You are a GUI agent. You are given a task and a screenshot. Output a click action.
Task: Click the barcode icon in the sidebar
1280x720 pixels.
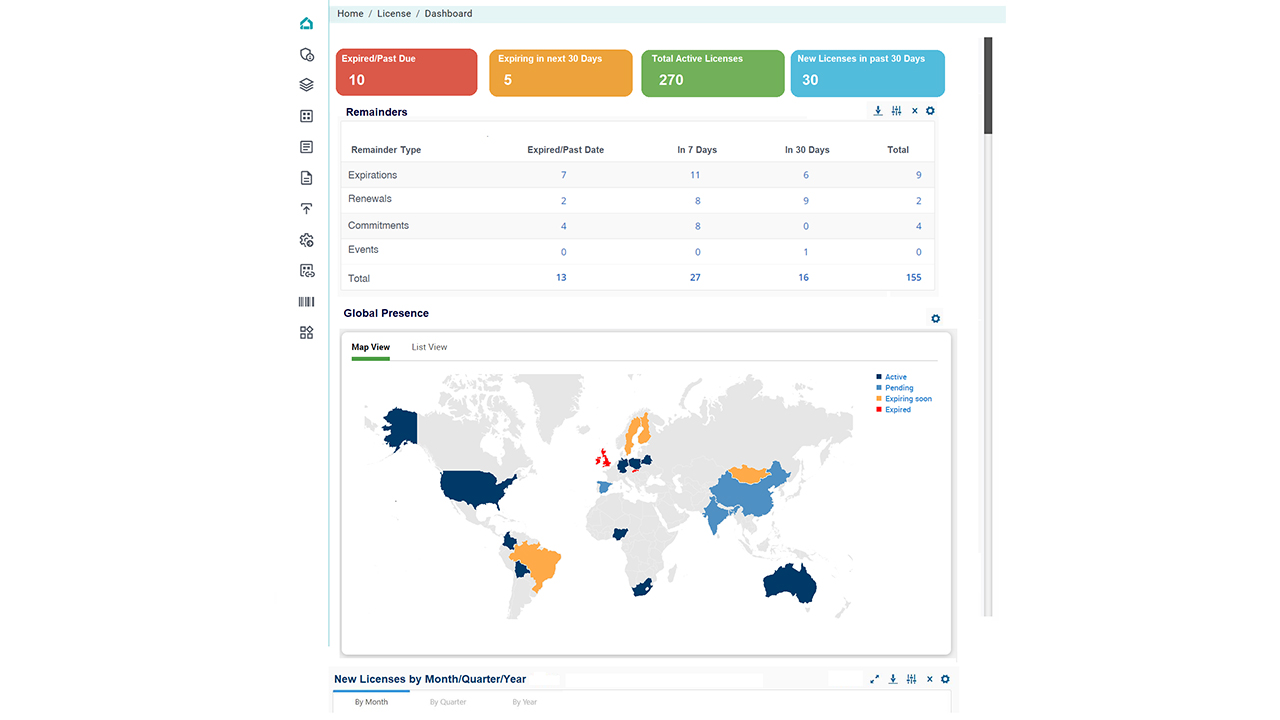(x=306, y=302)
